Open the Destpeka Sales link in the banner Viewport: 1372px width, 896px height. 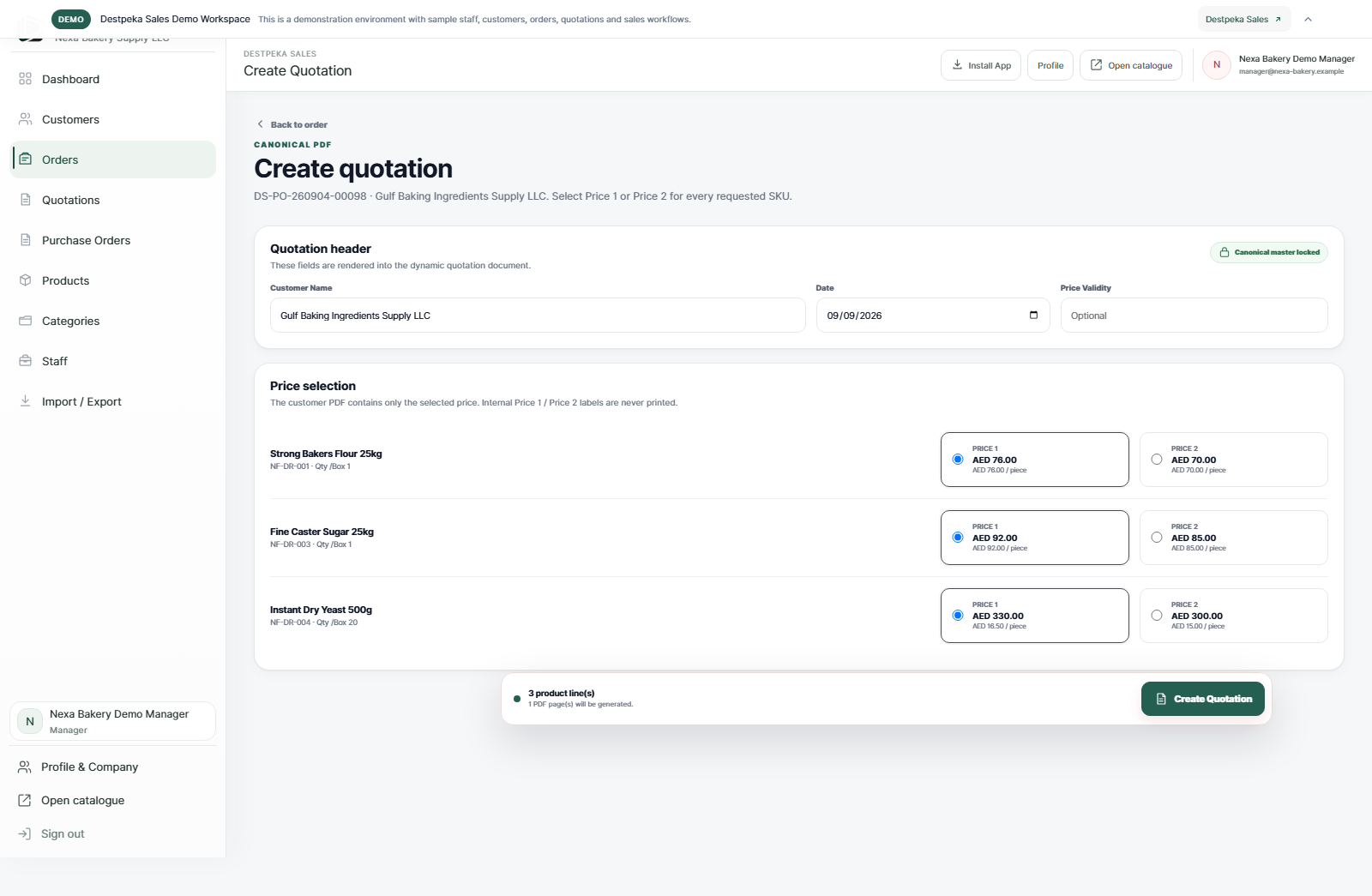[x=1243, y=19]
